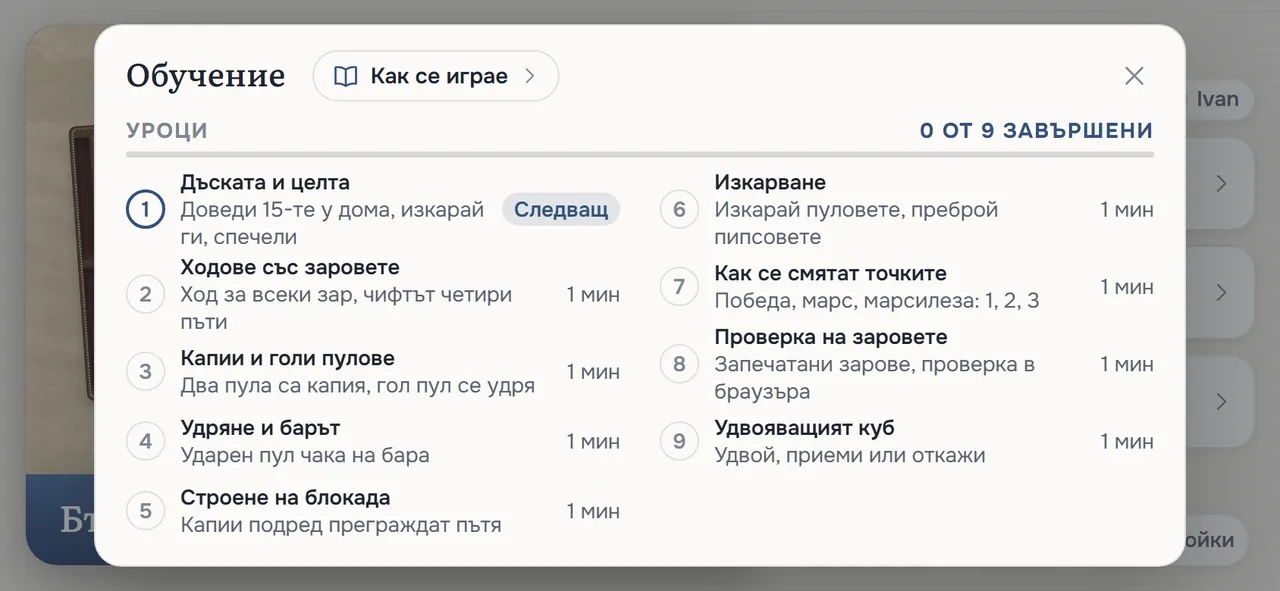The width and height of the screenshot is (1280, 591).
Task: Click the chevron in the Как се играе button
Action: [530, 76]
